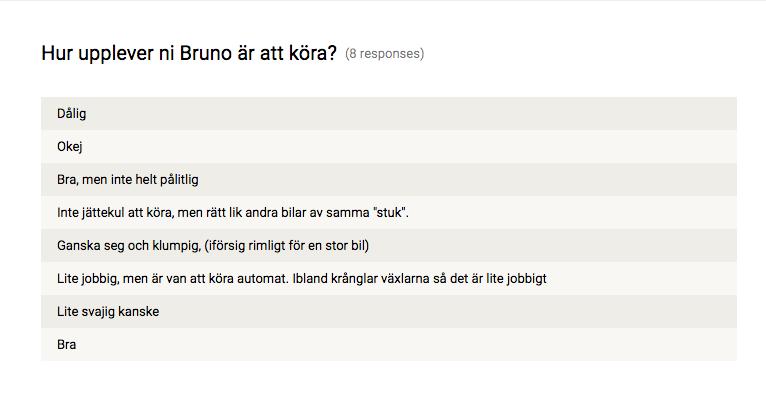This screenshot has height=398, width=766.
Task: Click the parenthetical '(iförsig rimligt för en stor bil)'
Action: [x=287, y=245]
